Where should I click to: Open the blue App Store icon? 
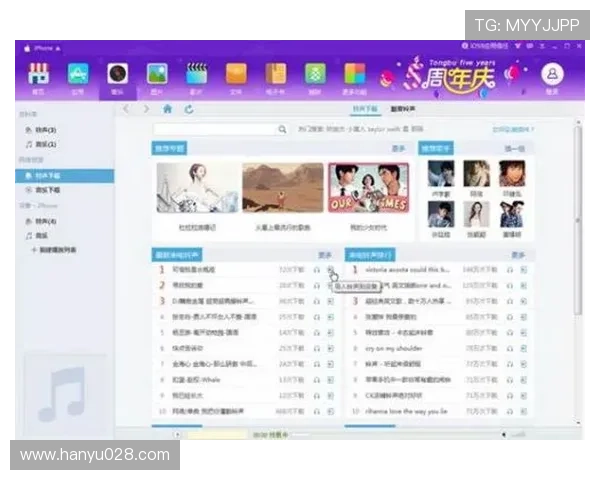[78, 73]
